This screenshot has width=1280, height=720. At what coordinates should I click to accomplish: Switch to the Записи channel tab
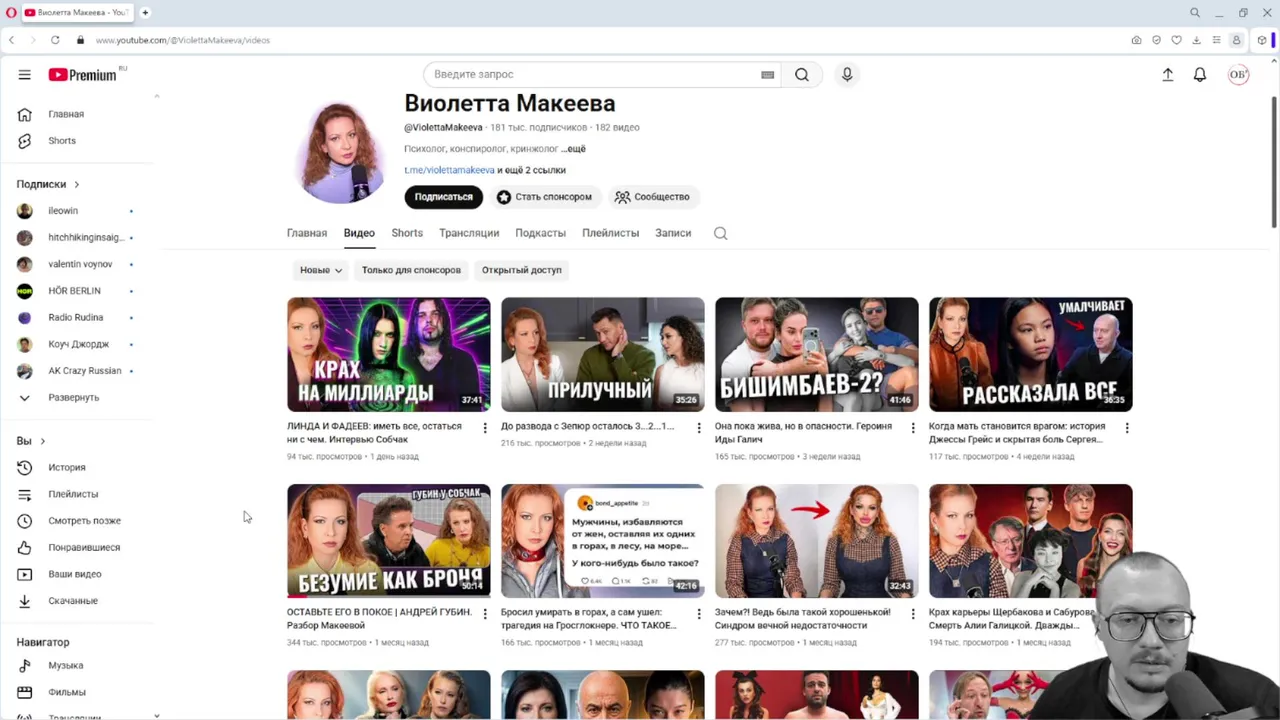tap(673, 233)
